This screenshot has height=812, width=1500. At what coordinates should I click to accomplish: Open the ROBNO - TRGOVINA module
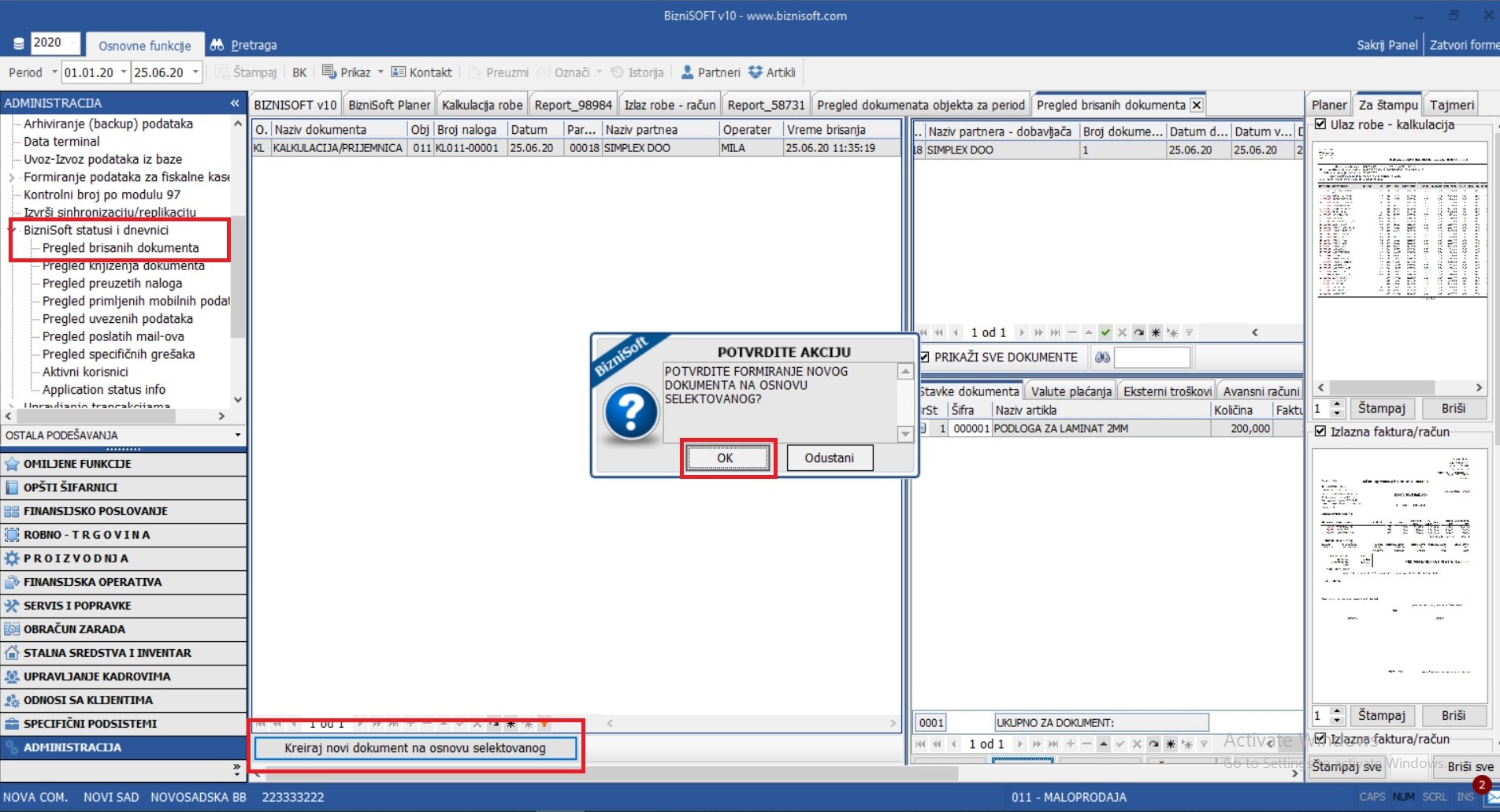click(x=124, y=535)
